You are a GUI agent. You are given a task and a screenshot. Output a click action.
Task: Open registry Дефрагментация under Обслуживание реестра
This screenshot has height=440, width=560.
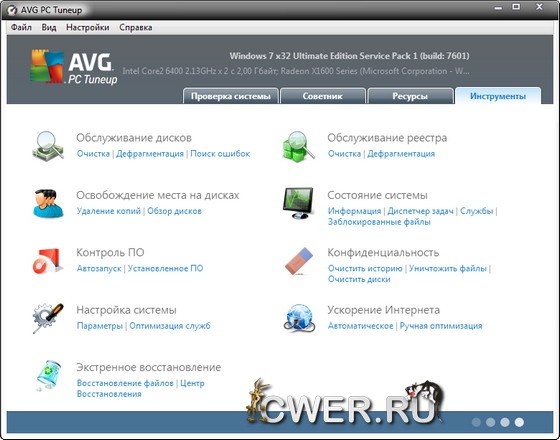tap(401, 154)
